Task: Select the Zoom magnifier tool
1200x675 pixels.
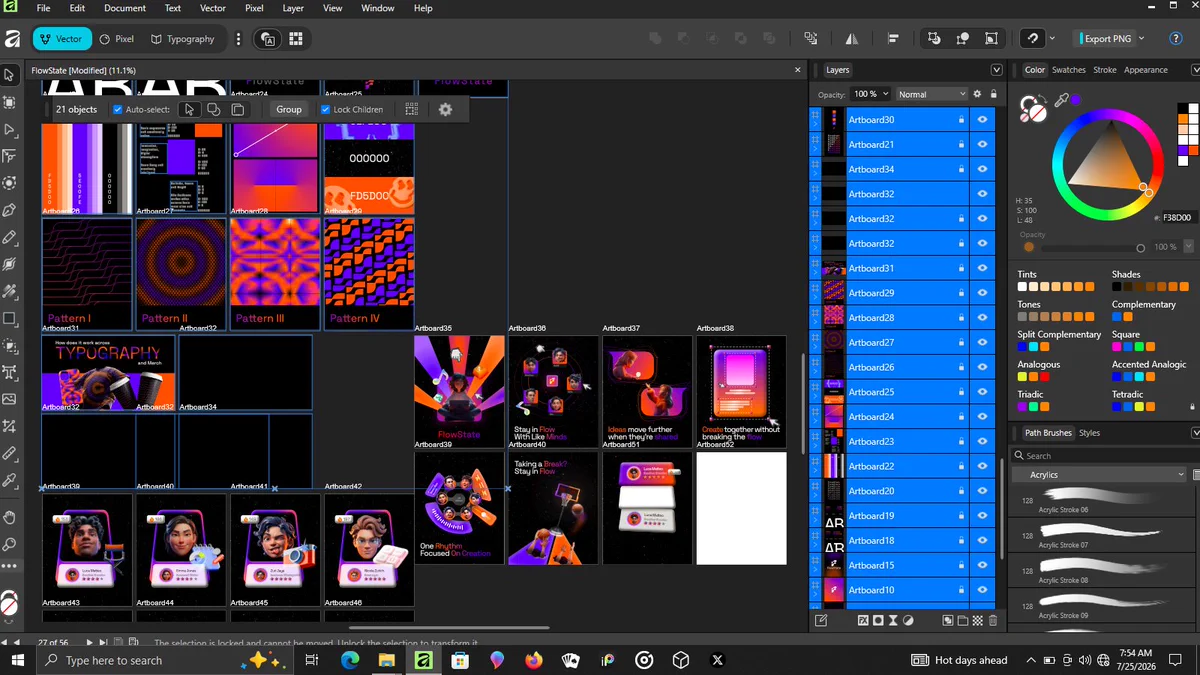Action: coord(10,544)
